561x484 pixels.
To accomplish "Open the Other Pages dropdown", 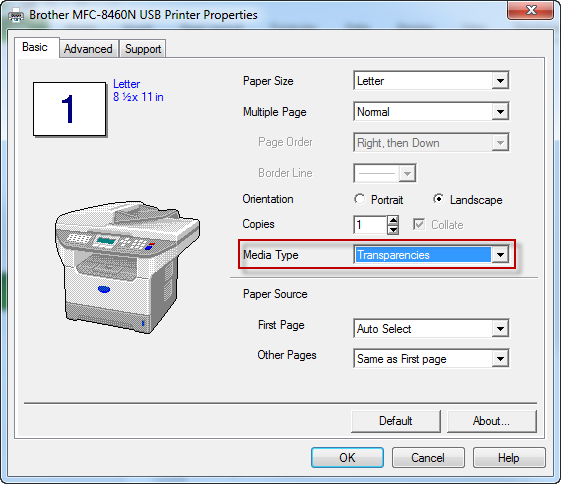I will coord(431,358).
